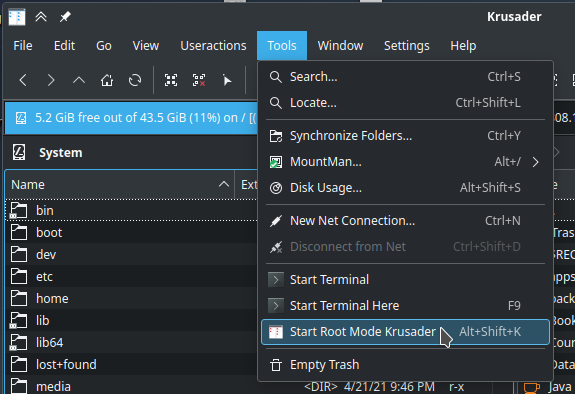Go forward with the right arrow toolbar icon

[51, 80]
